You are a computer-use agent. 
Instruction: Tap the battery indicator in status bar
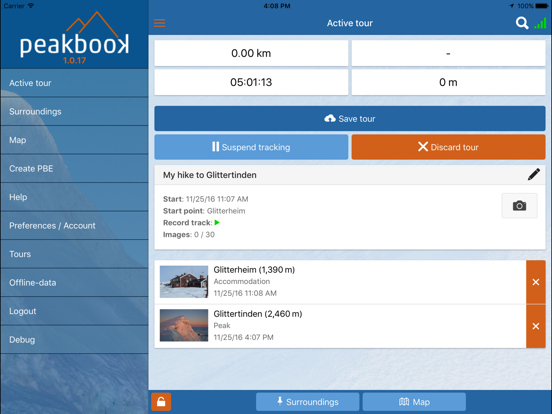point(542,6)
